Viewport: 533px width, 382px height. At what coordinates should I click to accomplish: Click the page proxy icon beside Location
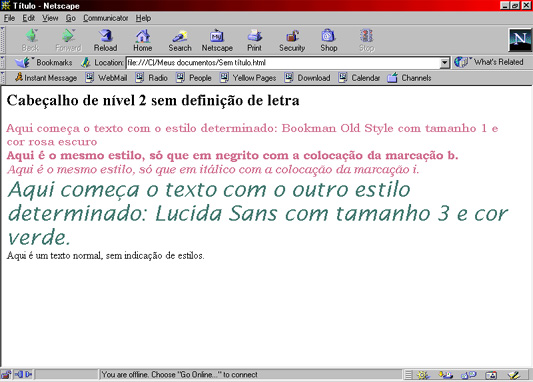(86, 63)
